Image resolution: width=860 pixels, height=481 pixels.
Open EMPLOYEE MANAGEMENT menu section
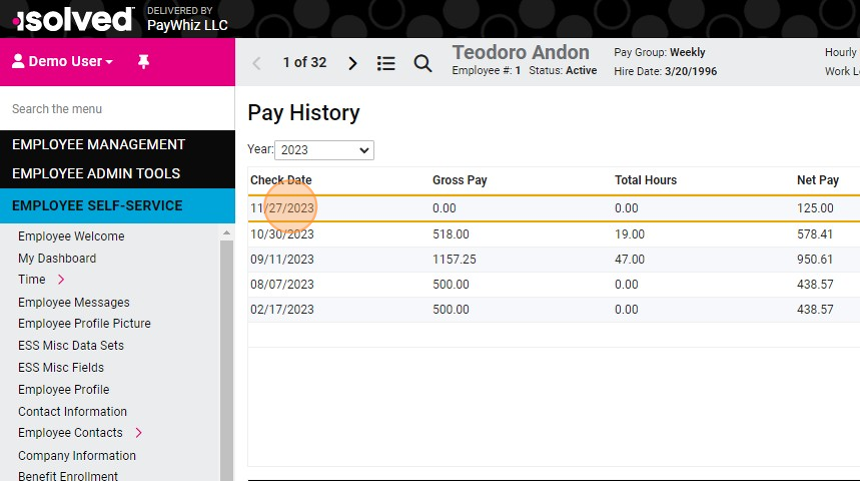coord(99,144)
